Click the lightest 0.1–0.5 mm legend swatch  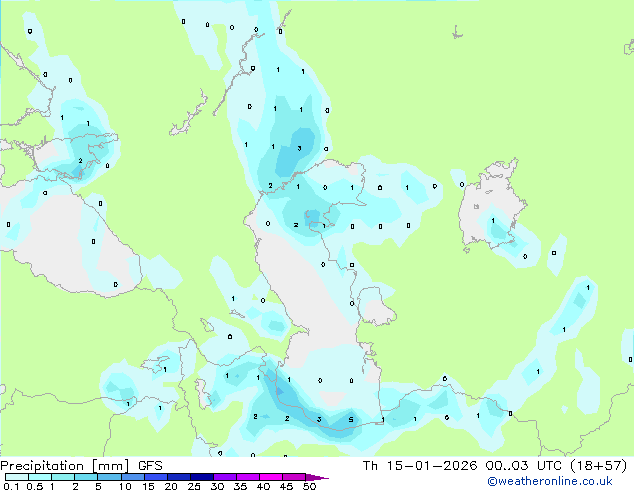point(17,477)
